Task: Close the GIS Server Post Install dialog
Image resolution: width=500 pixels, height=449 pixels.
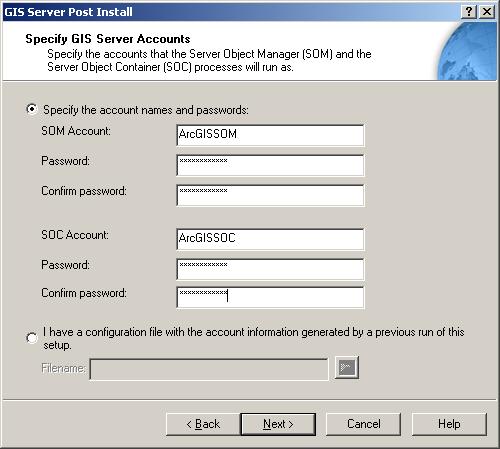Action: pos(487,12)
